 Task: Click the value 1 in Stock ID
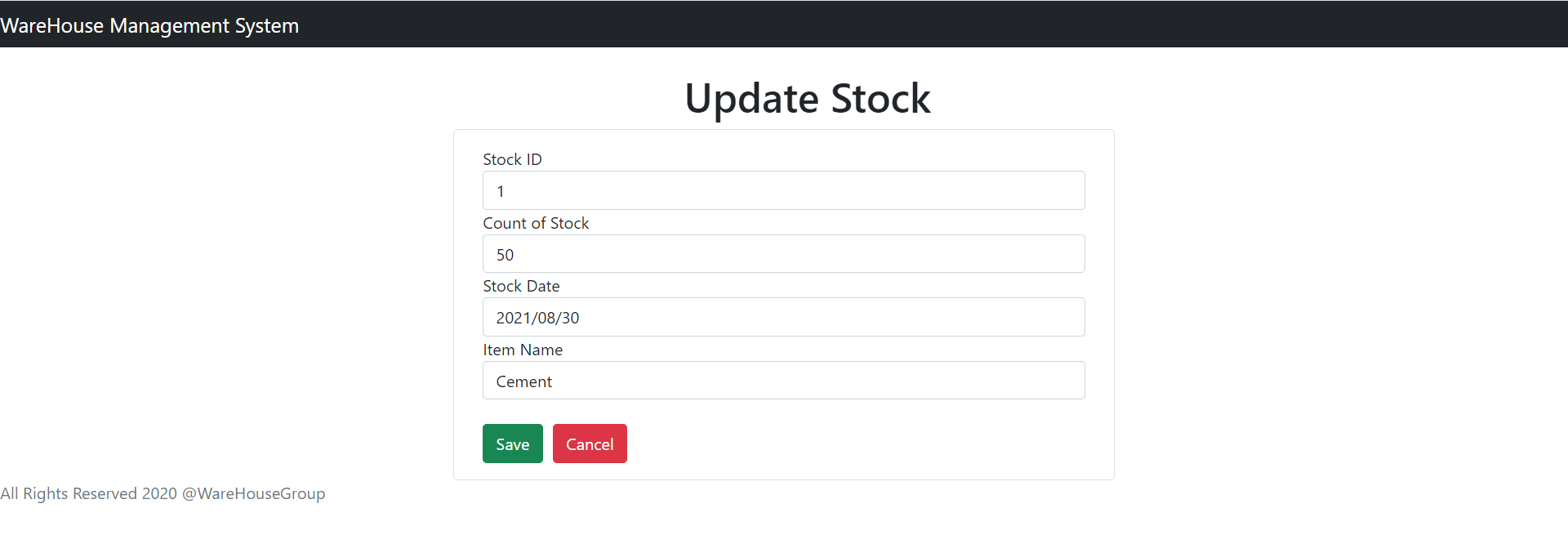500,190
